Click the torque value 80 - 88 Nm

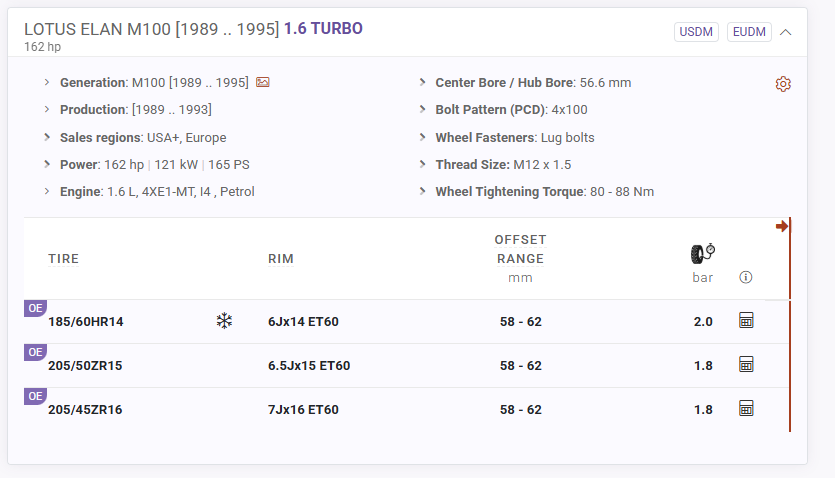click(x=622, y=192)
